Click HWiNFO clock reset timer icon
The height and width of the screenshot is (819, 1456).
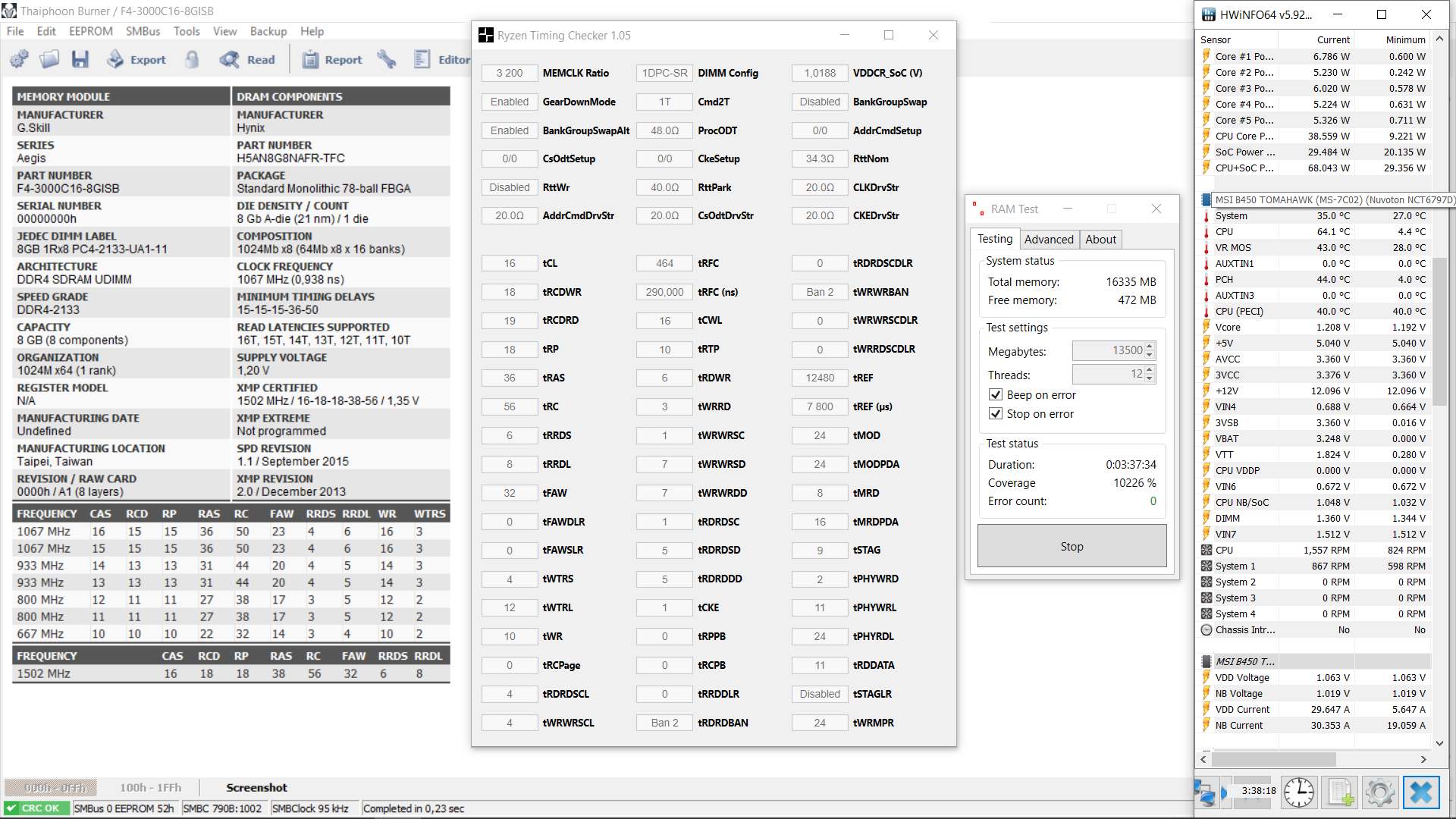tap(1299, 792)
